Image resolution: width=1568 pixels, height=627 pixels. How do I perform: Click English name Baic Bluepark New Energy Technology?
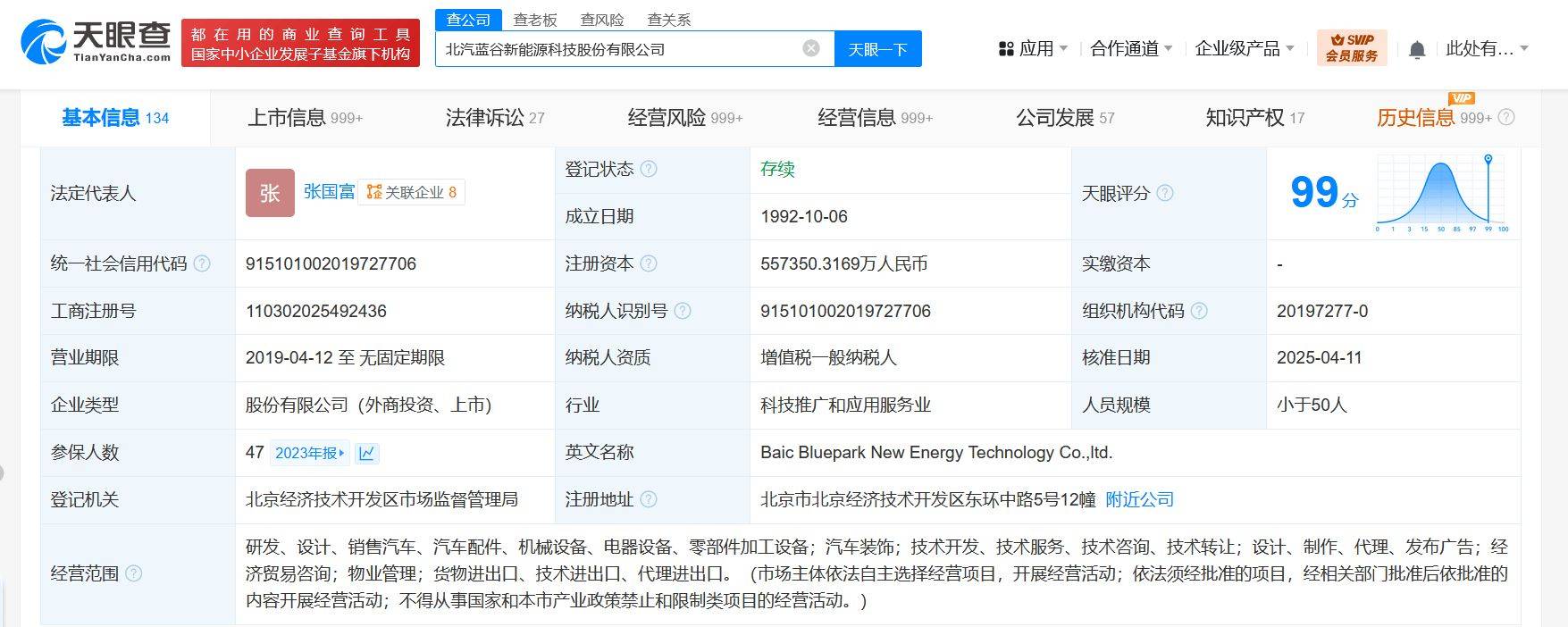(x=936, y=453)
